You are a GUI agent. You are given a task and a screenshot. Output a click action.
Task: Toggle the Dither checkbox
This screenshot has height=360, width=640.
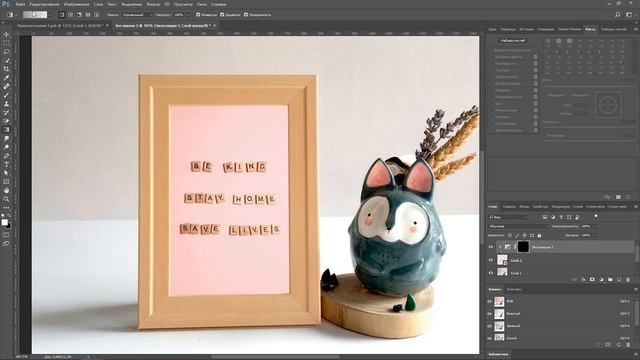coord(222,15)
